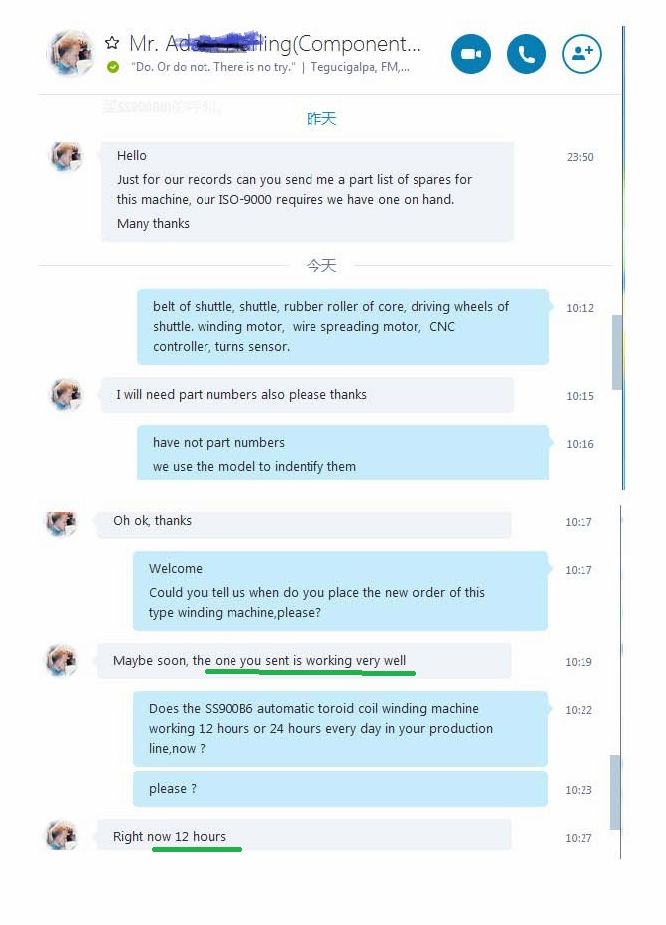Click the avatar beside 'Maybe soon' message
The height and width of the screenshot is (925, 666).
click(x=62, y=660)
